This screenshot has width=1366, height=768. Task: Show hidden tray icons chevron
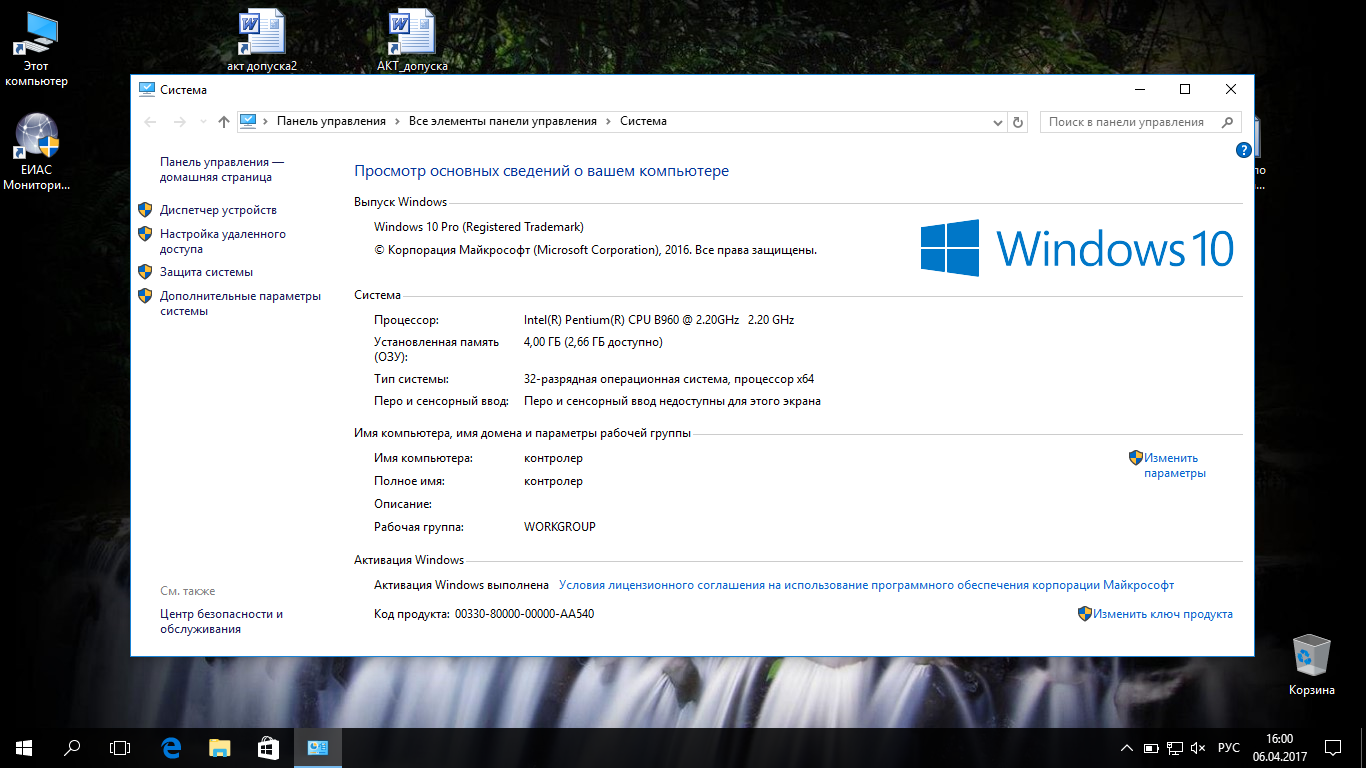click(1127, 748)
